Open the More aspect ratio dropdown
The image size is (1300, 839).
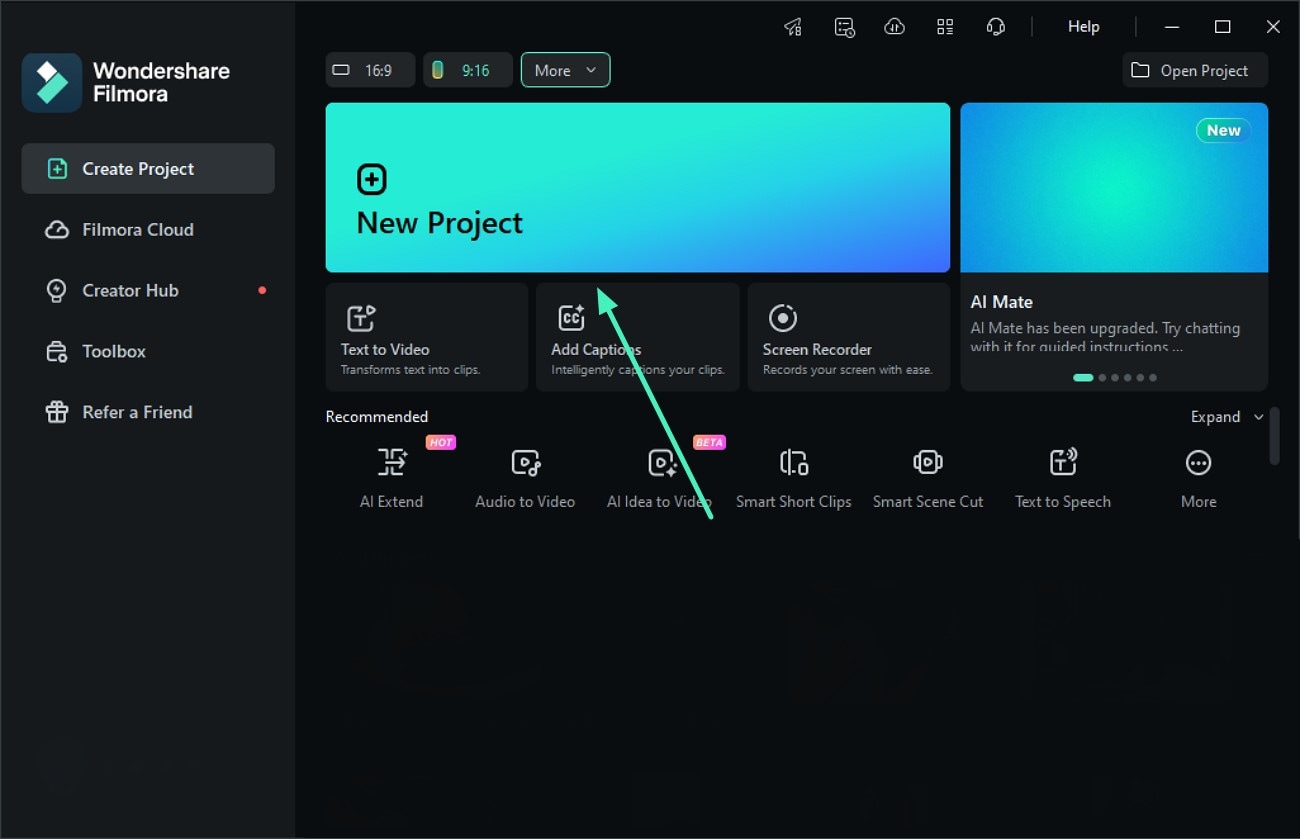pyautogui.click(x=565, y=70)
